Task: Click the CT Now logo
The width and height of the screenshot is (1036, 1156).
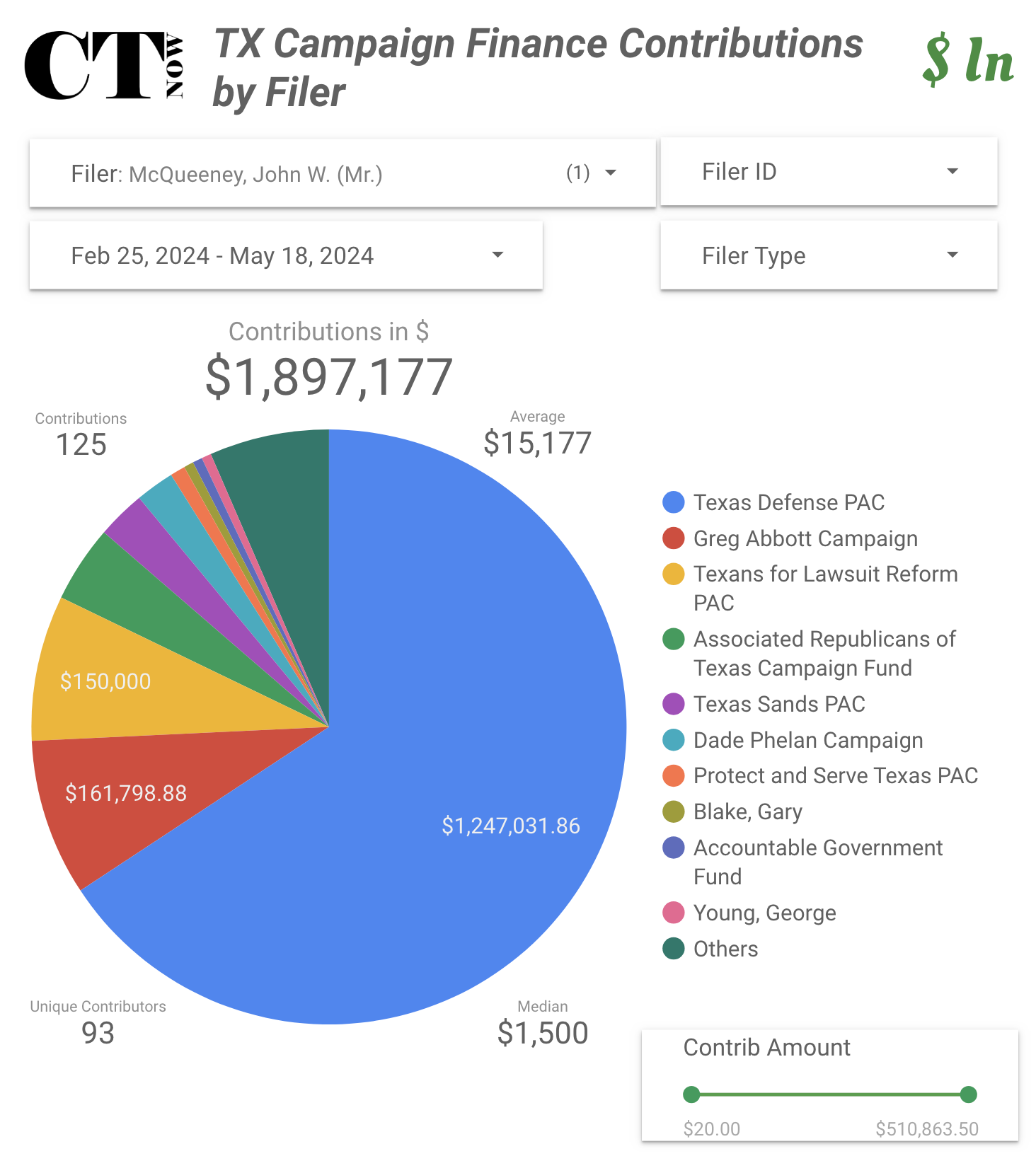Action: point(105,65)
